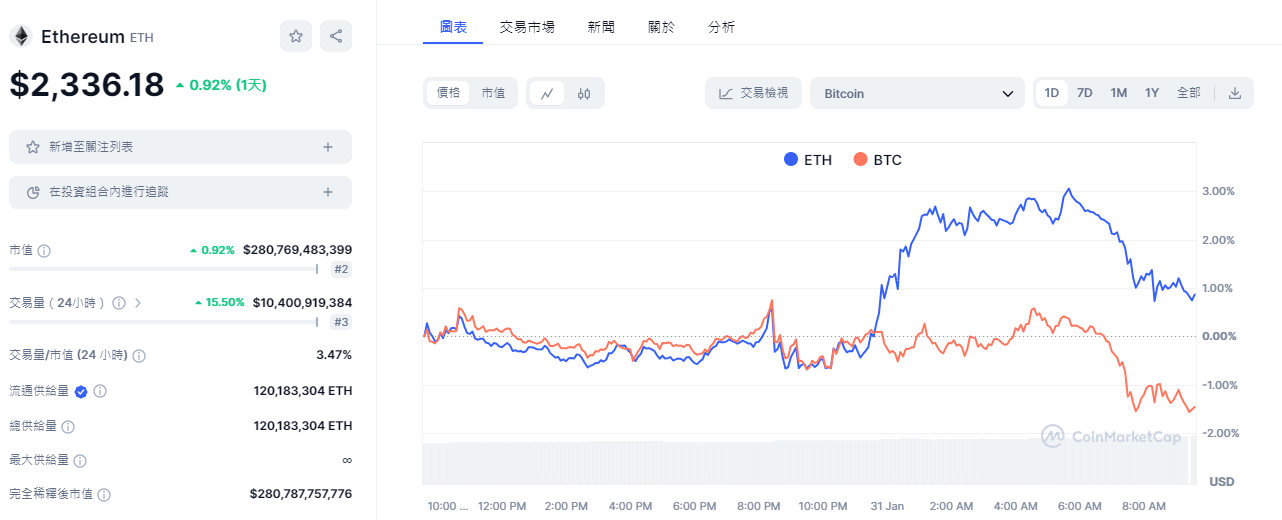This screenshot has height=520, width=1282.
Task: Click fully diluted value $280,787,757,776
Action: pos(300,494)
